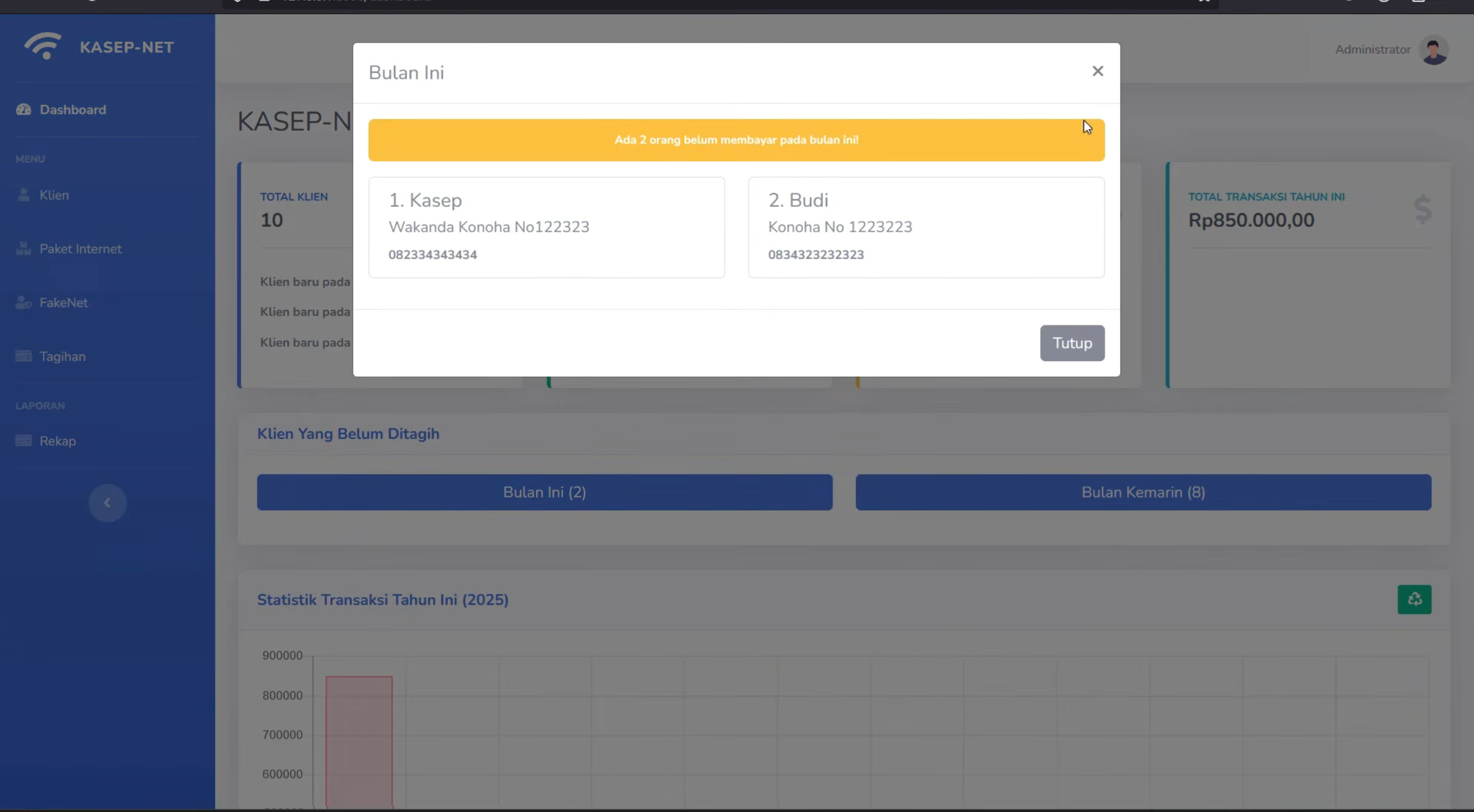Select the '1. Kasep' client card title

pyautogui.click(x=425, y=200)
